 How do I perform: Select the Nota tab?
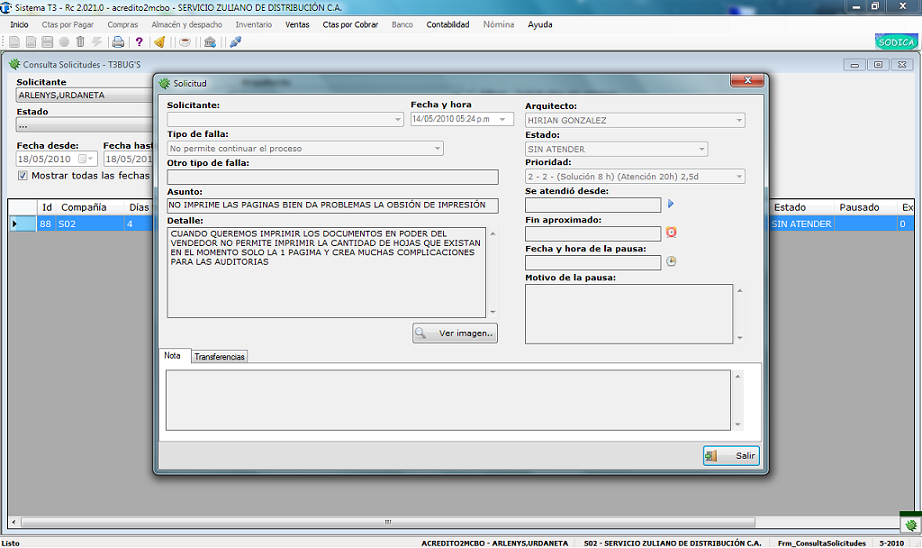[173, 356]
